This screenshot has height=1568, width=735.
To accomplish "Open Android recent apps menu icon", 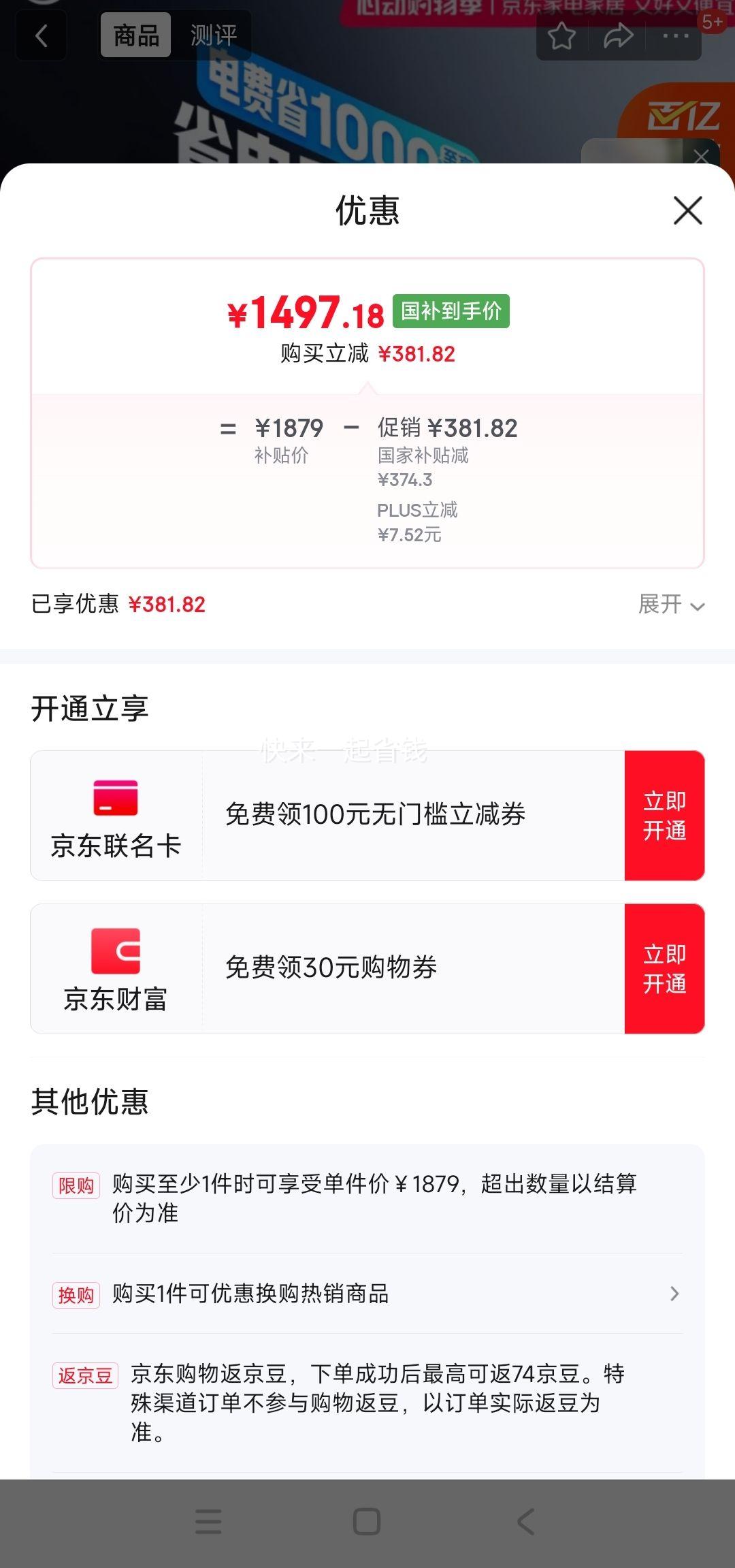I will pos(208,1521).
